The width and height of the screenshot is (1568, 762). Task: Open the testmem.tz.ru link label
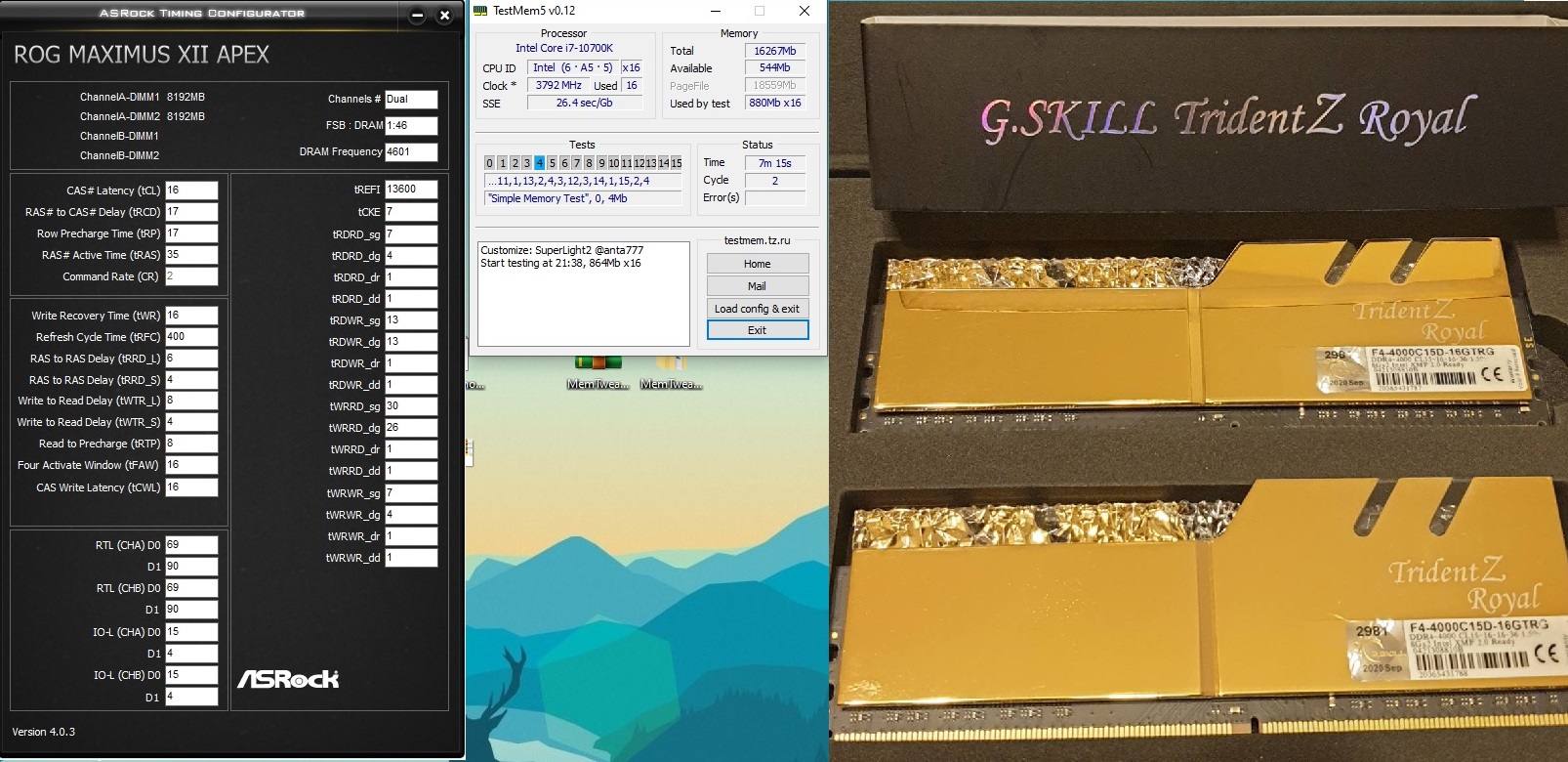[x=758, y=240]
